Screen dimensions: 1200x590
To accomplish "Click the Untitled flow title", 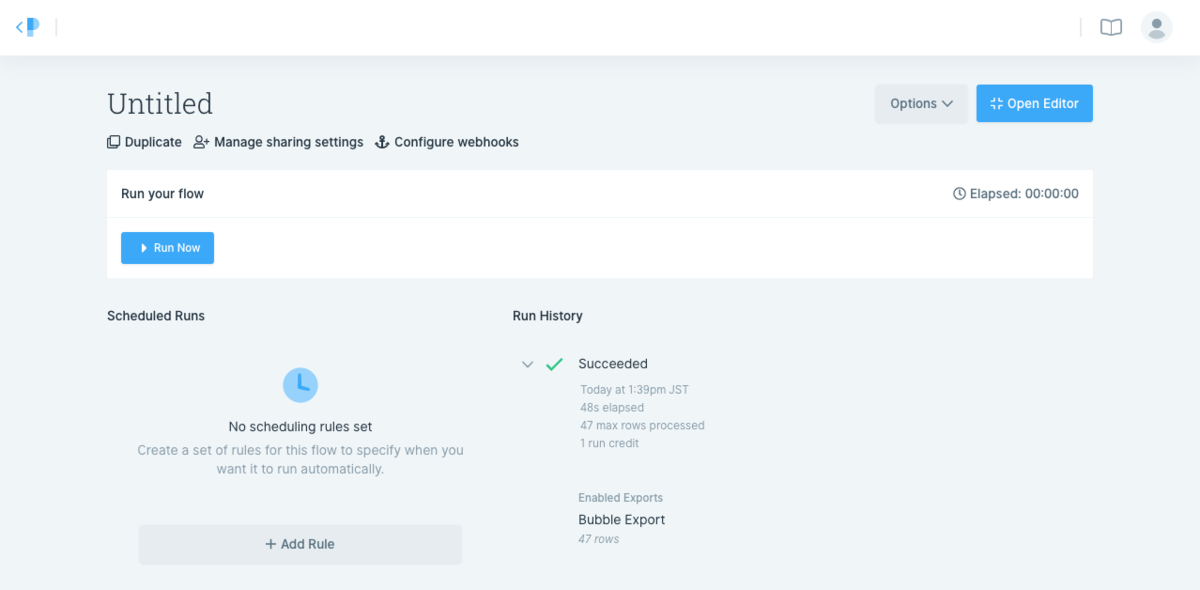I will [160, 104].
